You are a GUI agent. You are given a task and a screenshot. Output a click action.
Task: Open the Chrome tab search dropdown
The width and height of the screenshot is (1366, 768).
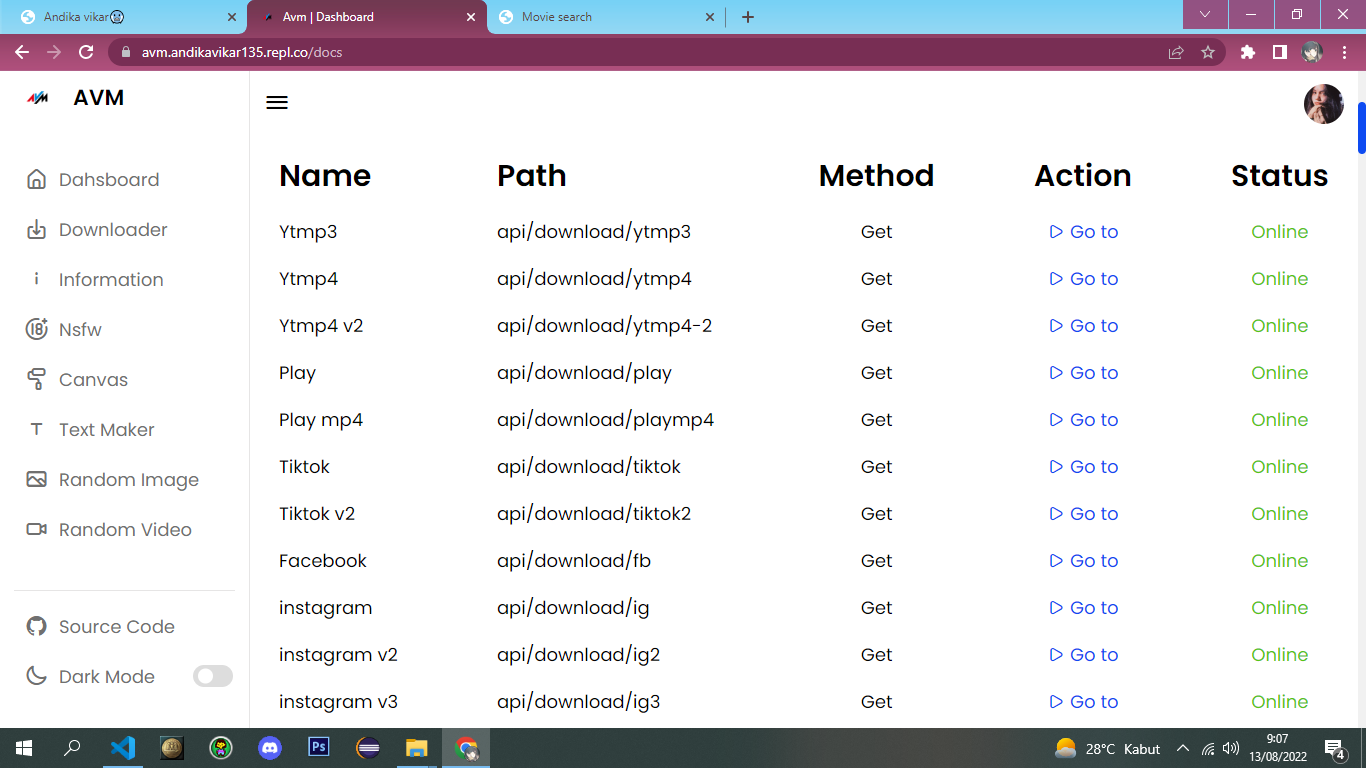1205,15
